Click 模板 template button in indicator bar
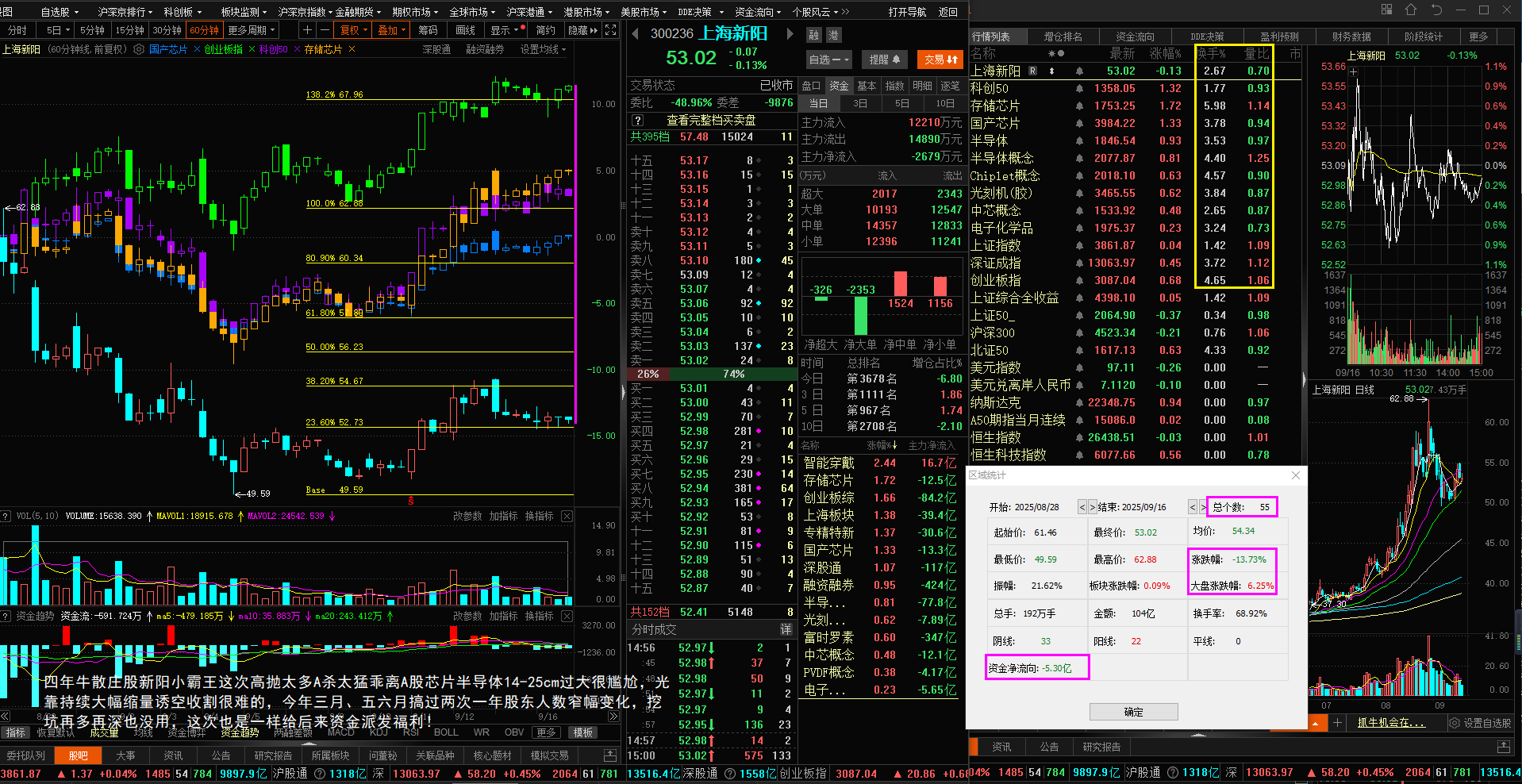The image size is (1522, 784). 583,732
